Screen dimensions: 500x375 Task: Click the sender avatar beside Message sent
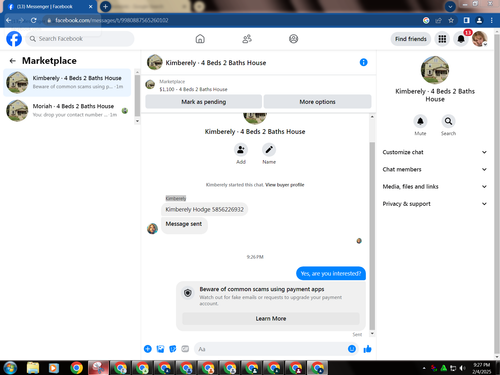[x=152, y=229]
